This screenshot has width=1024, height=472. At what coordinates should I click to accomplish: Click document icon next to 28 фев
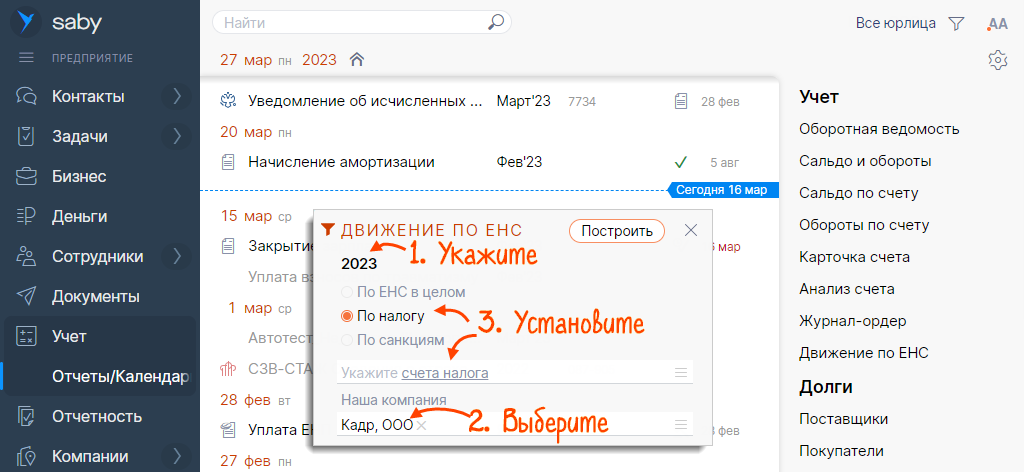680,101
